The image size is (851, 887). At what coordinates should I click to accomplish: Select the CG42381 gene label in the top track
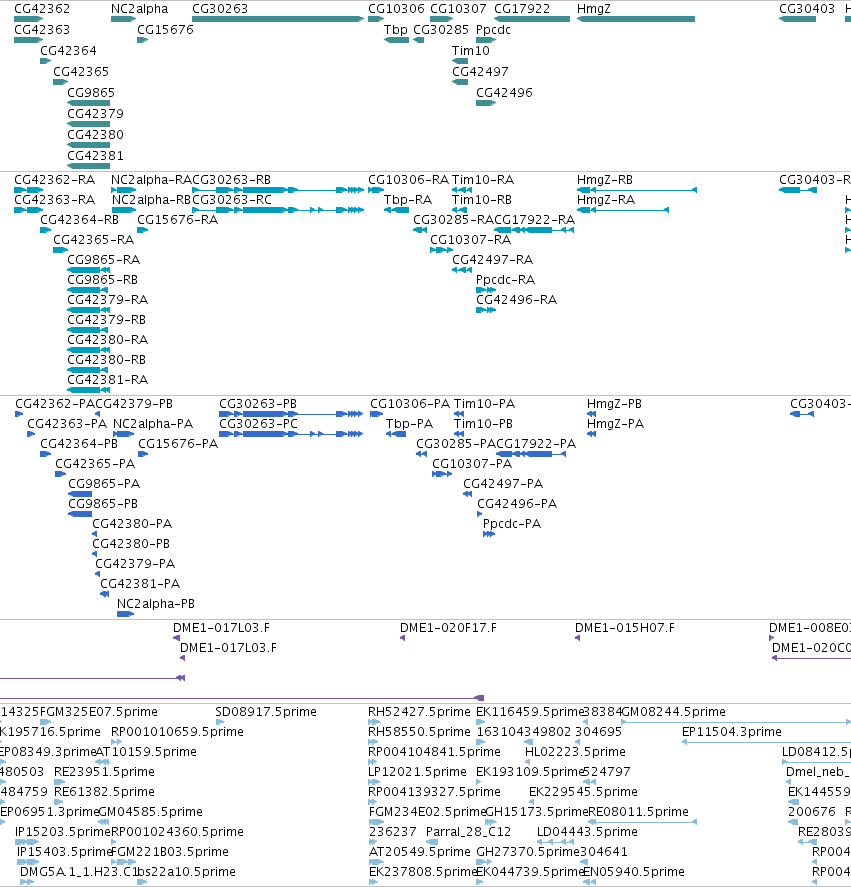coord(95,156)
